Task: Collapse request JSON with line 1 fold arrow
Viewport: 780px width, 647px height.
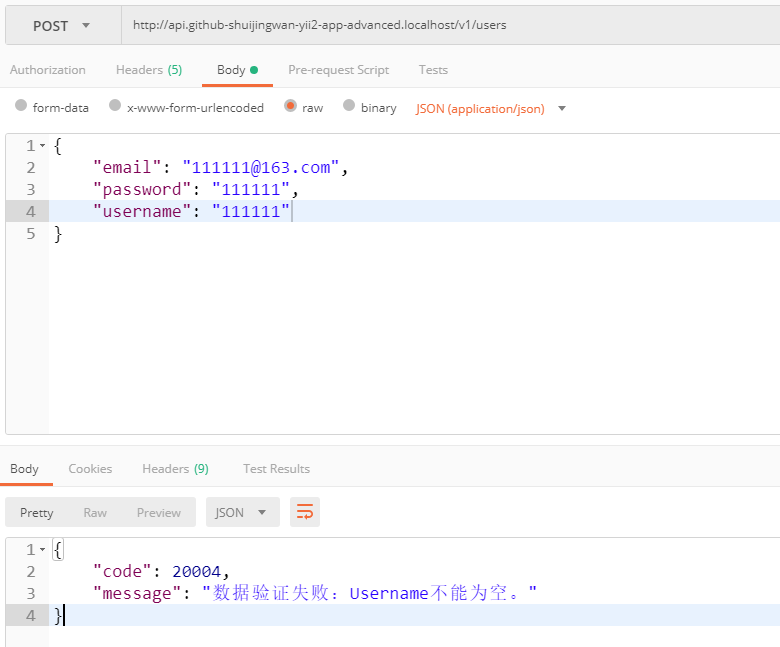Action: click(42, 146)
